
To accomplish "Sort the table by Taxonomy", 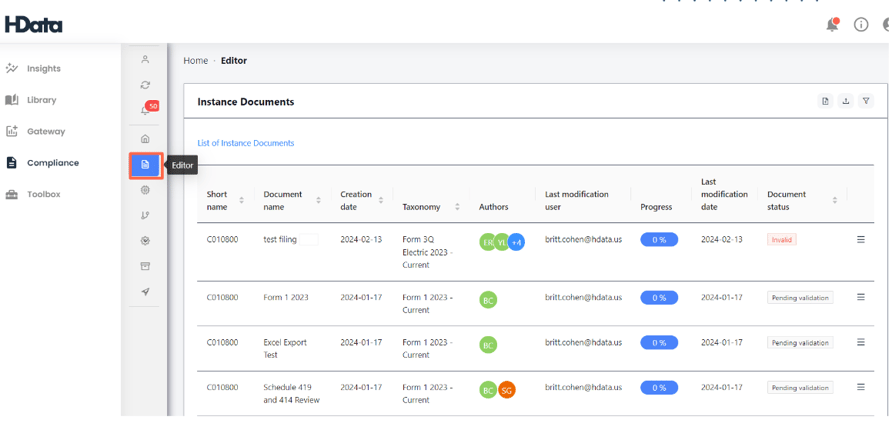I will pos(457,207).
